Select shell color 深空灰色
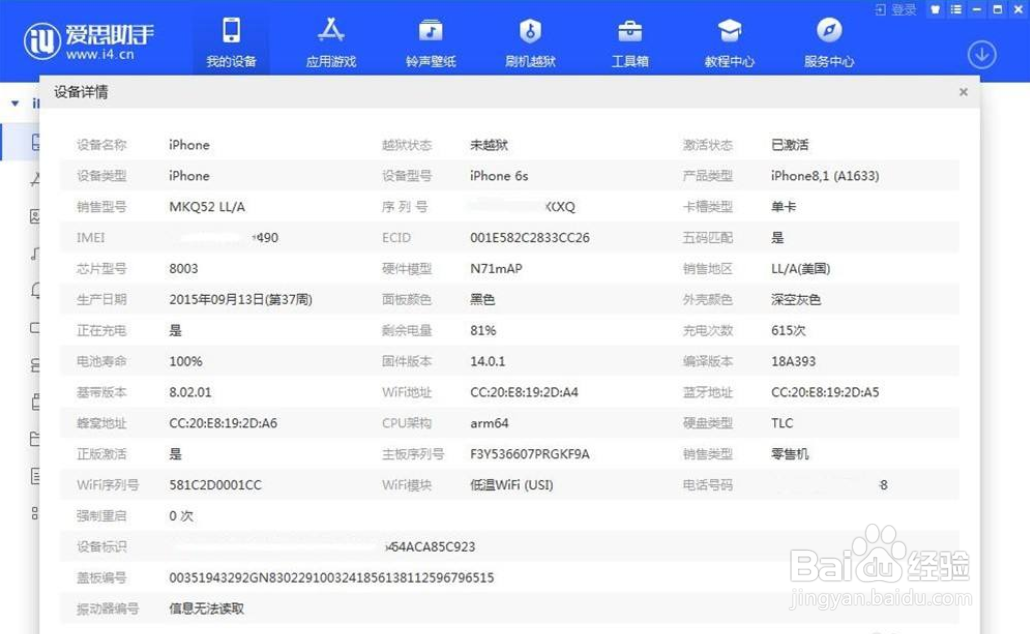This screenshot has width=1030, height=634. 795,300
